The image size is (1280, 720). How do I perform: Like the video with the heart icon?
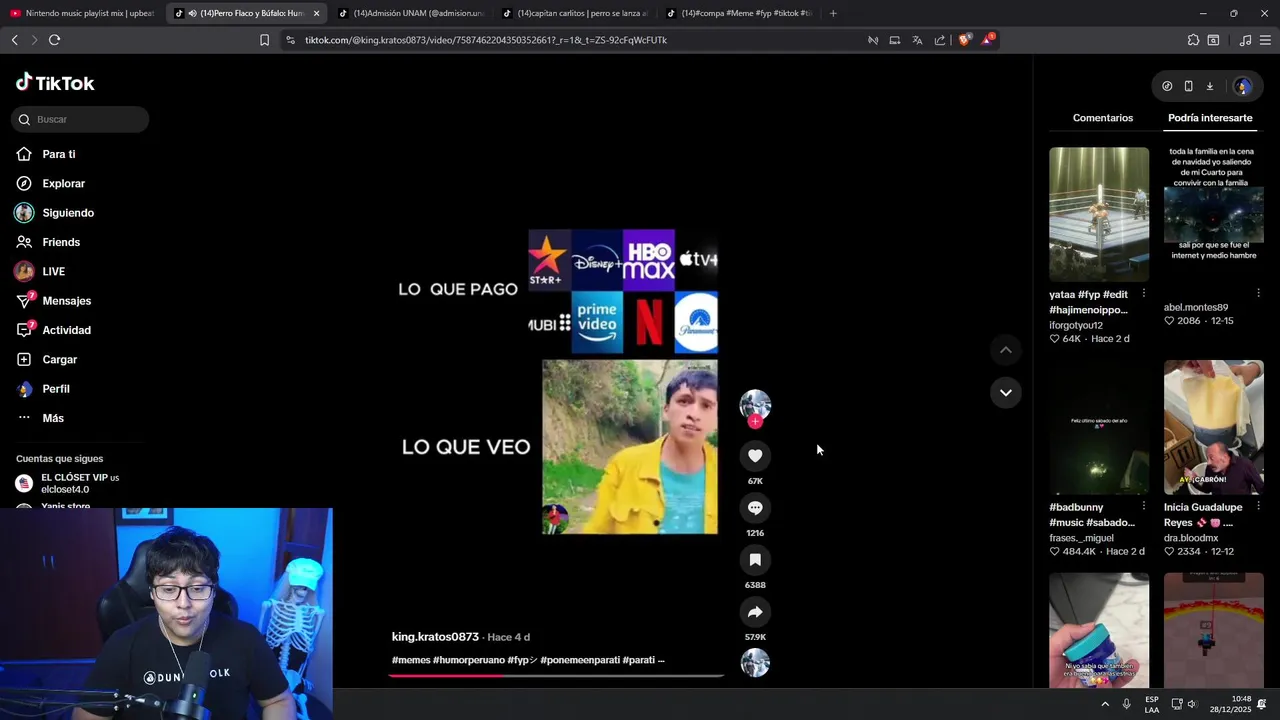click(755, 456)
